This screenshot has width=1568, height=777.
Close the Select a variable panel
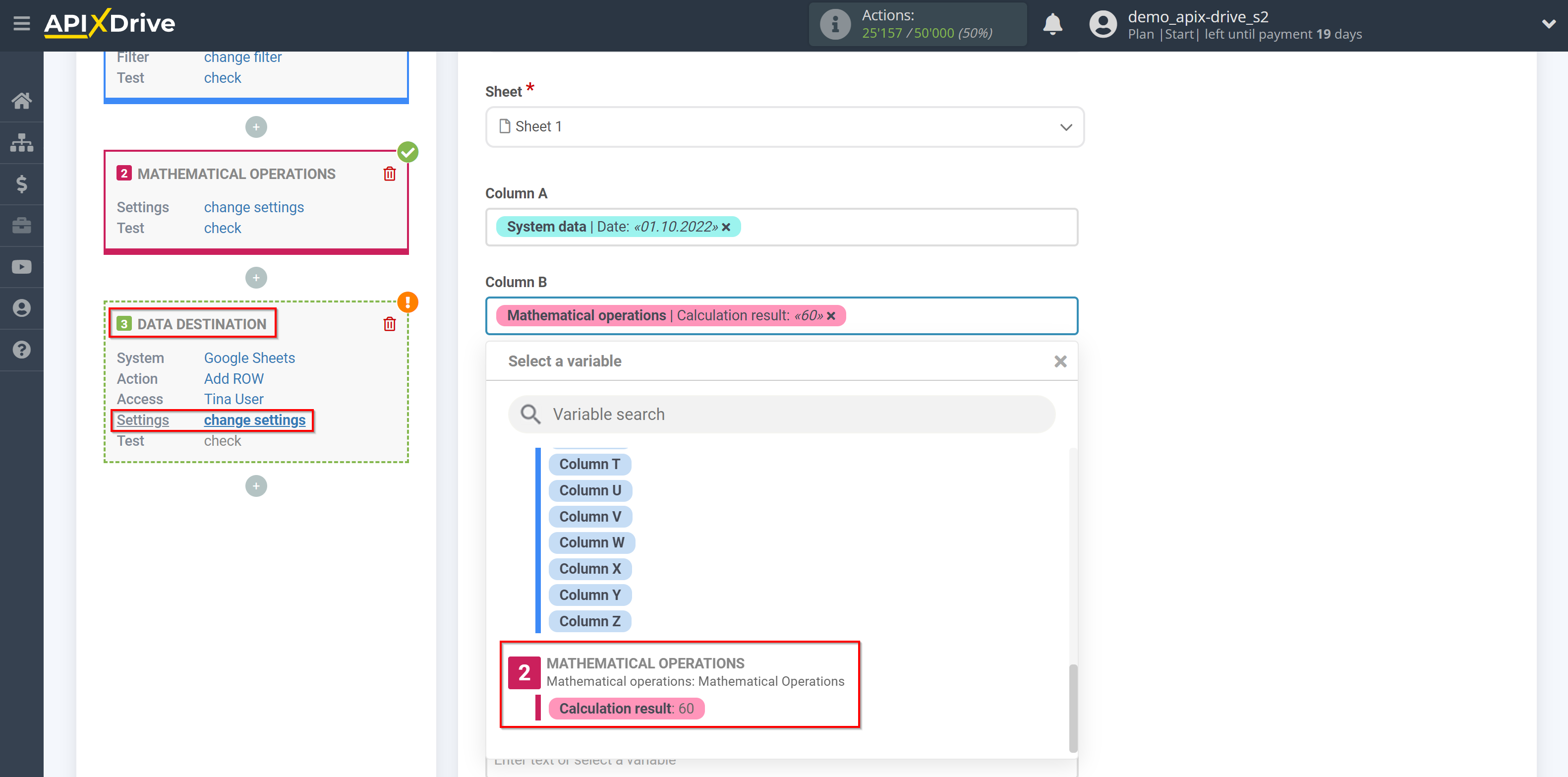pyautogui.click(x=1060, y=361)
